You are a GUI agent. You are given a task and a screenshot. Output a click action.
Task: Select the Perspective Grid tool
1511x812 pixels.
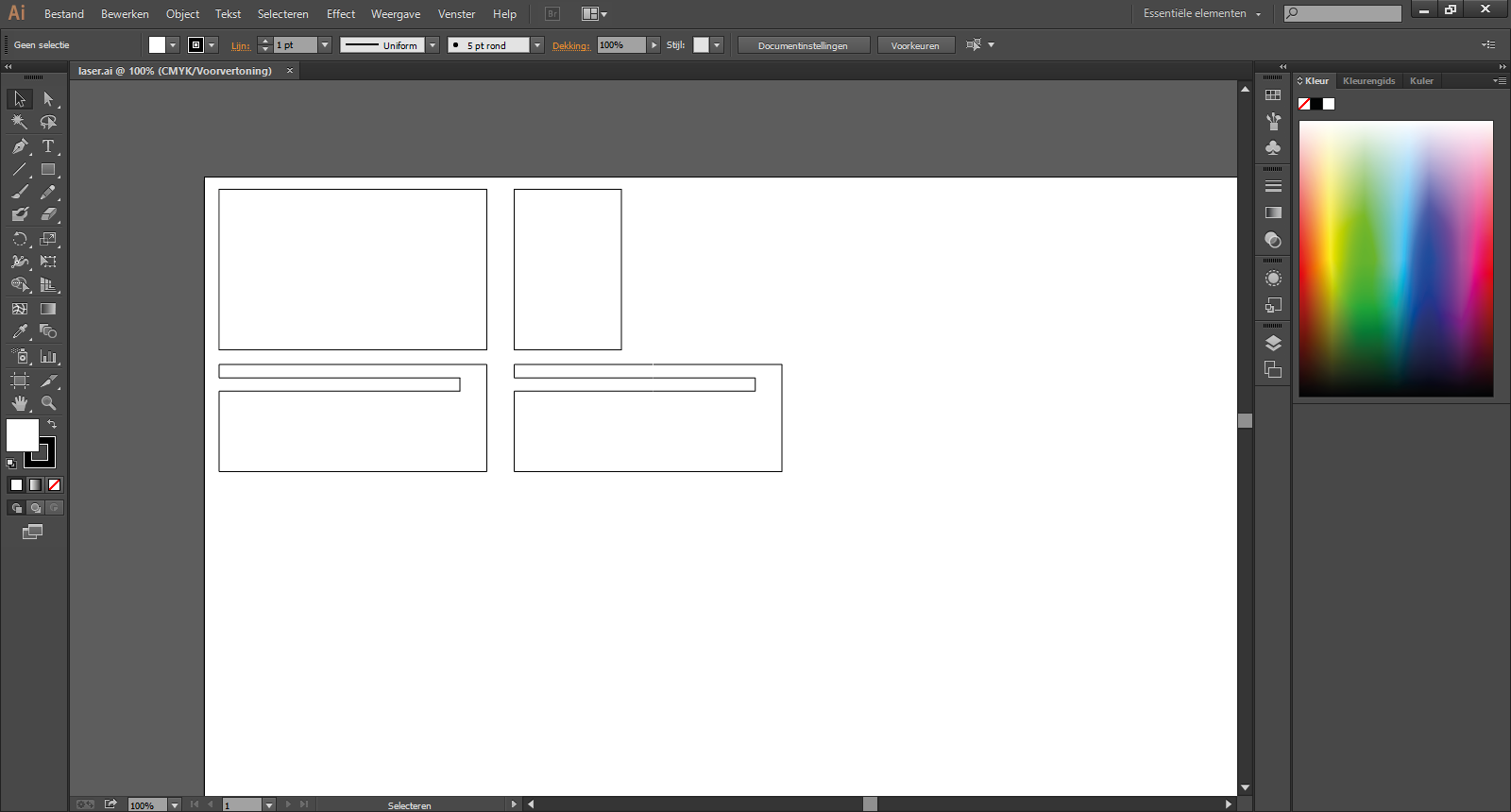[48, 284]
